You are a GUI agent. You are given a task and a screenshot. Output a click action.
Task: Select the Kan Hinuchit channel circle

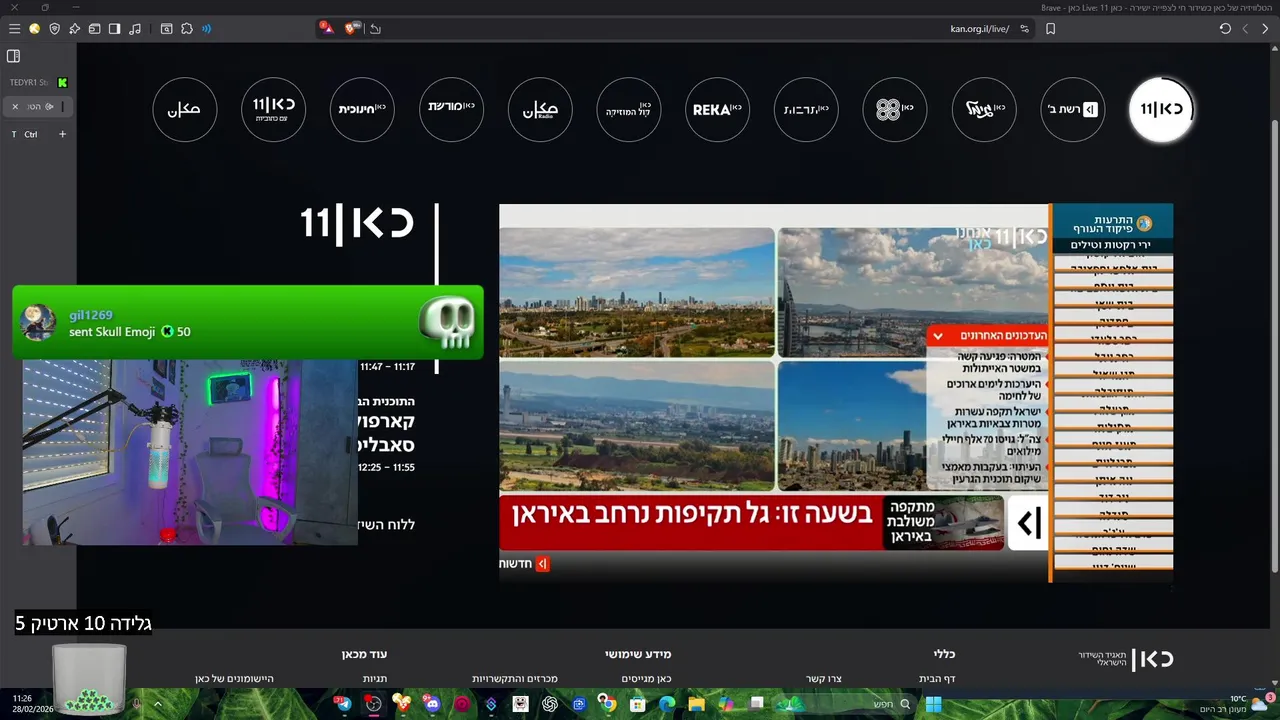[x=362, y=109]
